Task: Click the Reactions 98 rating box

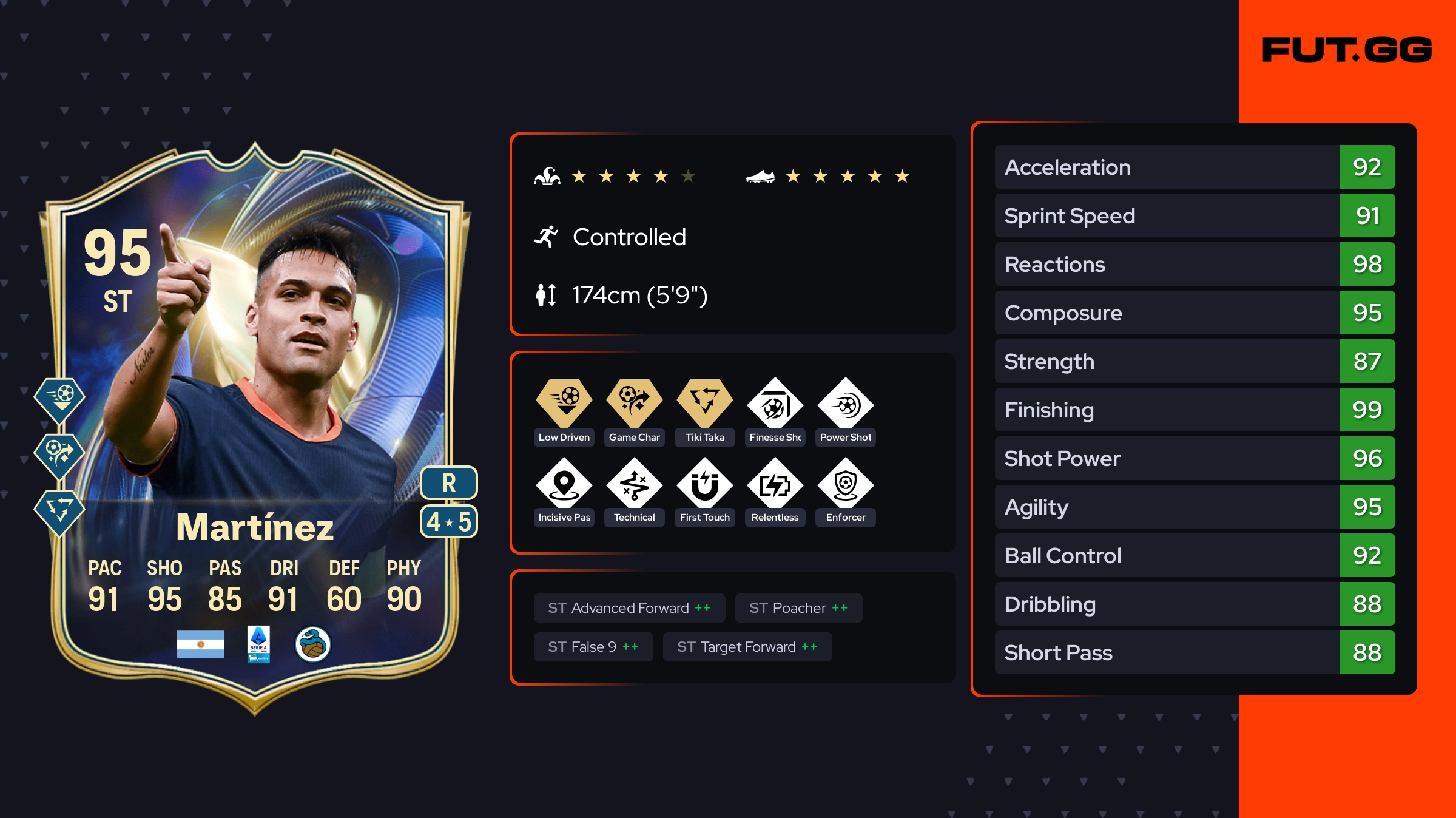Action: click(1367, 264)
